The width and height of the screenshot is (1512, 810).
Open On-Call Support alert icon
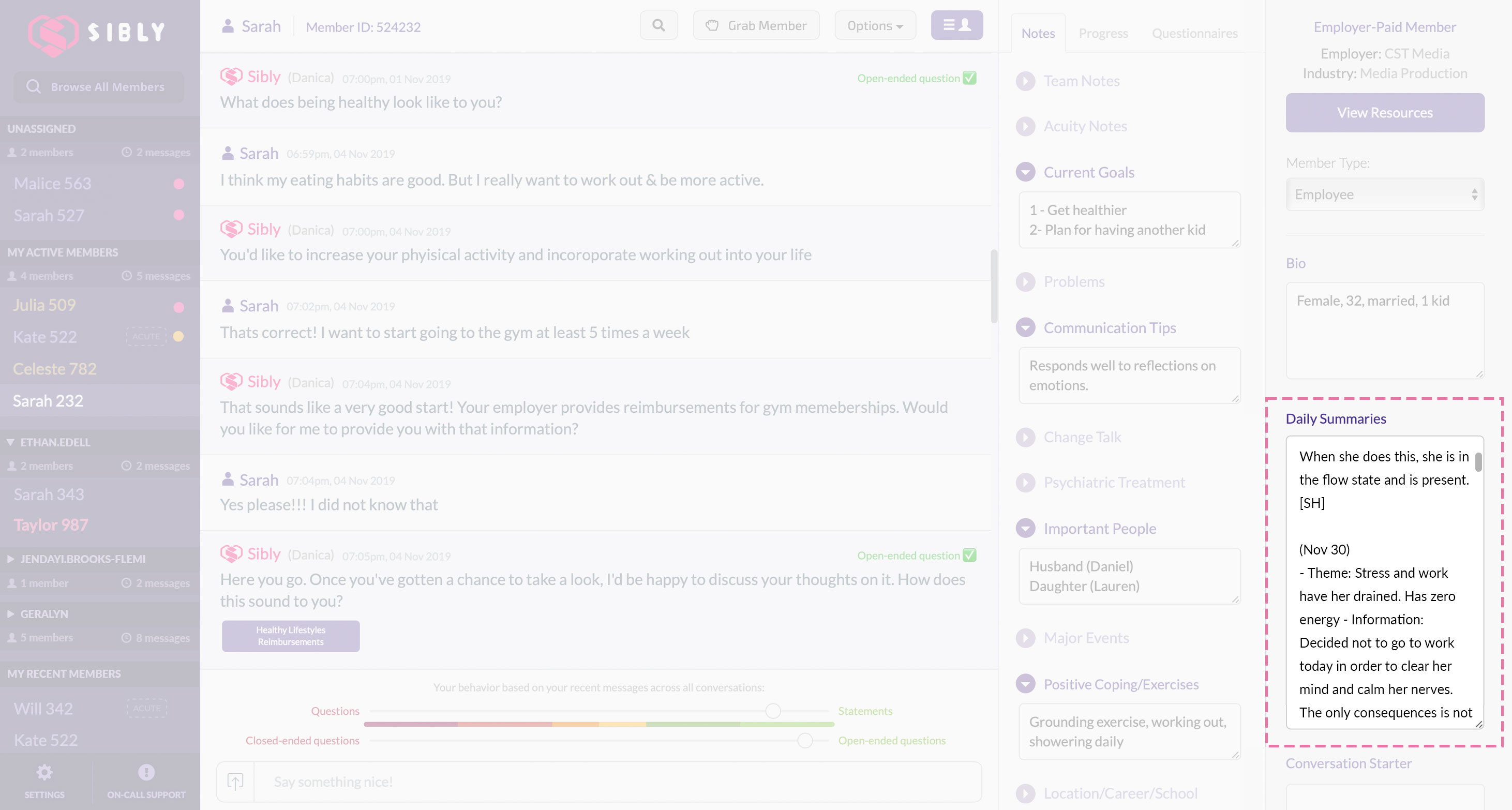tap(146, 772)
